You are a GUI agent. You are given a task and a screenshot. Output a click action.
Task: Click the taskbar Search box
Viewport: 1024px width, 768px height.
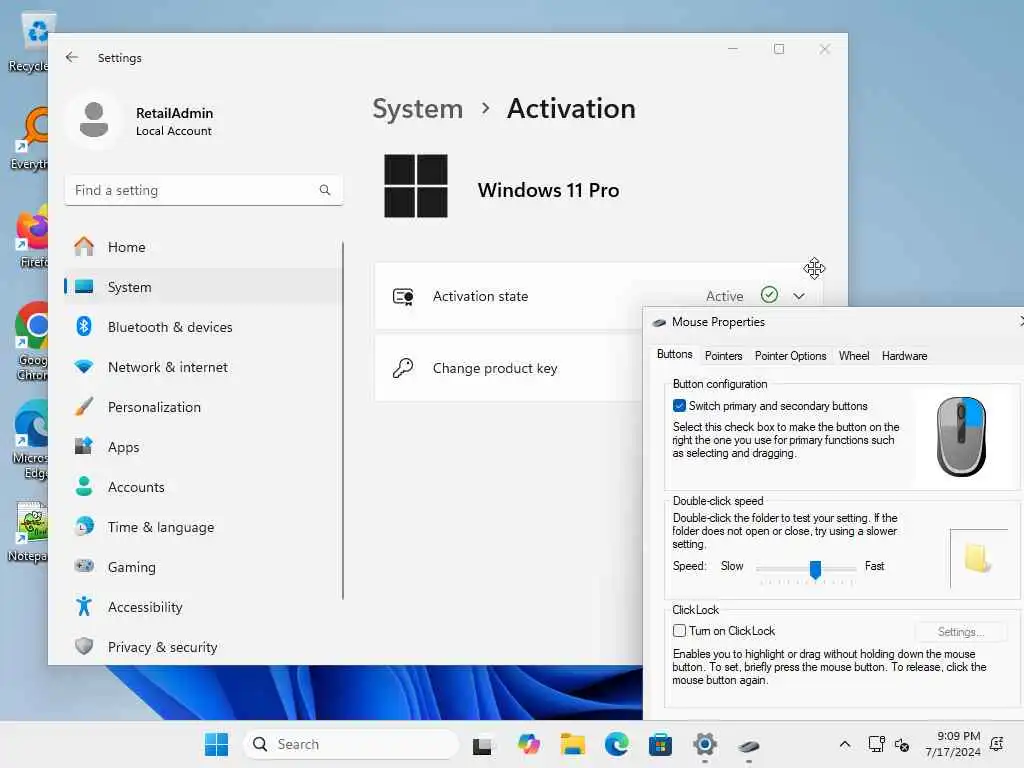point(351,744)
